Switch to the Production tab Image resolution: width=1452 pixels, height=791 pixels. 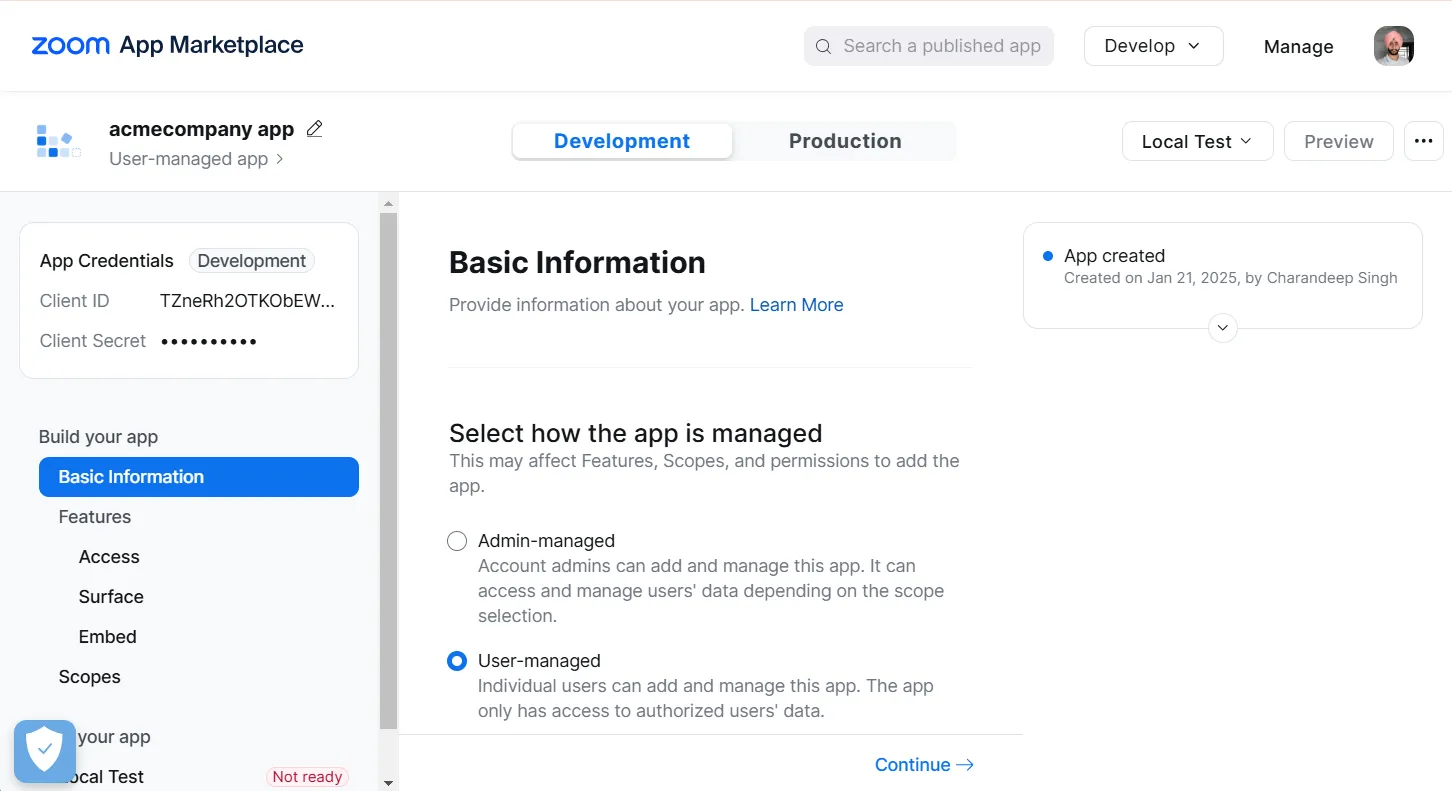click(845, 141)
